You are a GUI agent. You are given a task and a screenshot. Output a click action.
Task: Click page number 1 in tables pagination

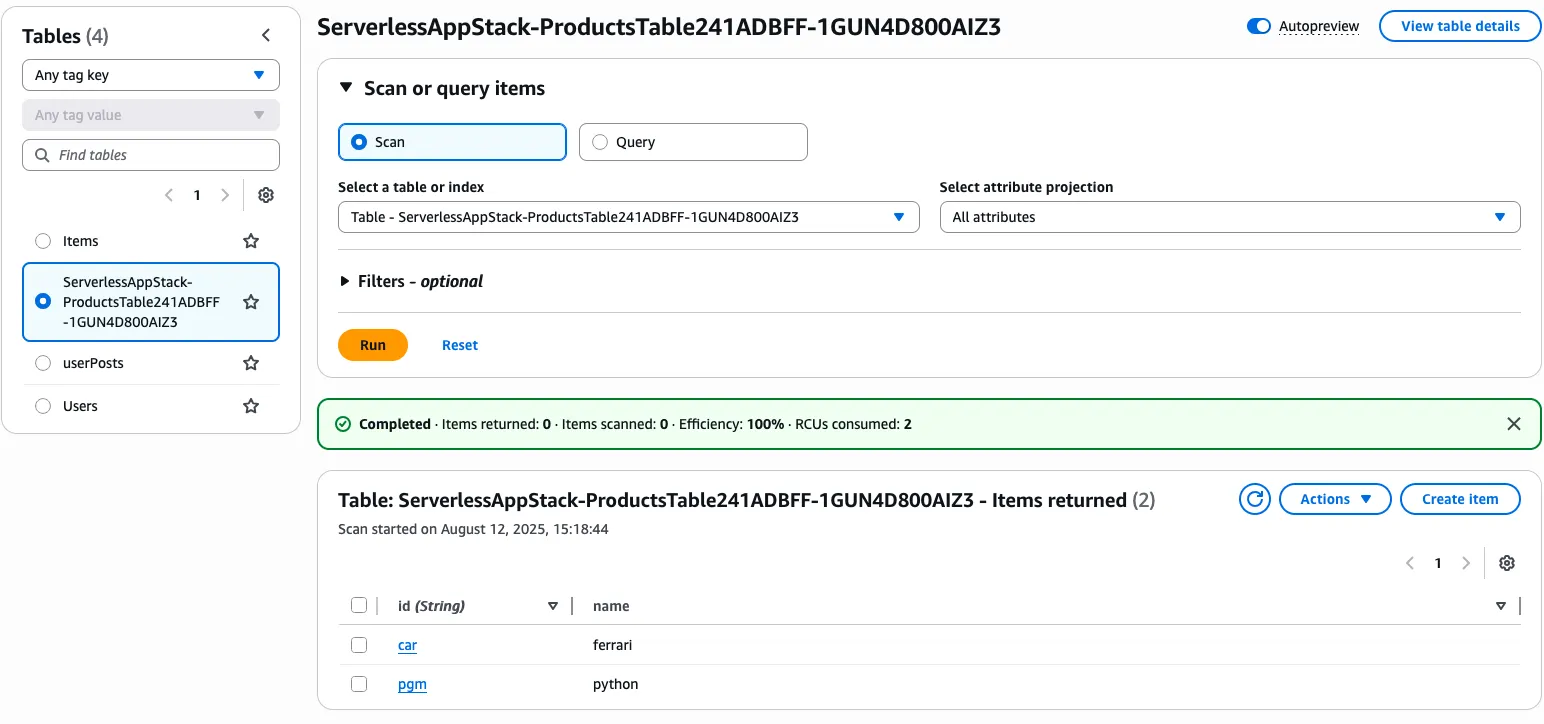point(197,195)
